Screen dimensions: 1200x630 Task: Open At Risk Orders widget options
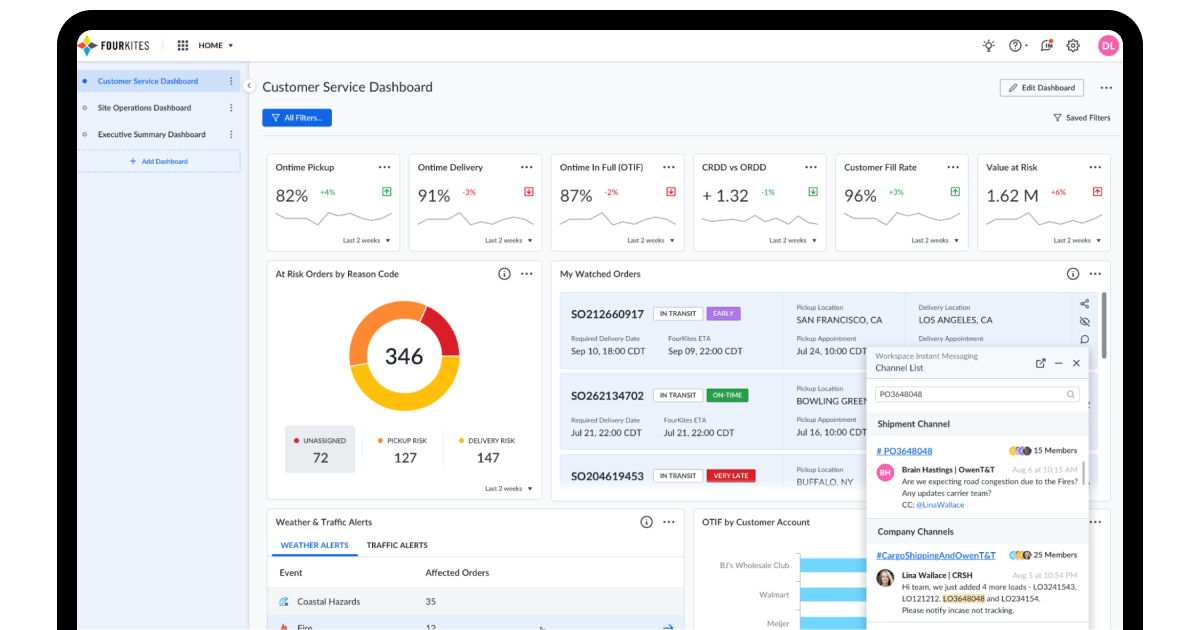point(527,274)
